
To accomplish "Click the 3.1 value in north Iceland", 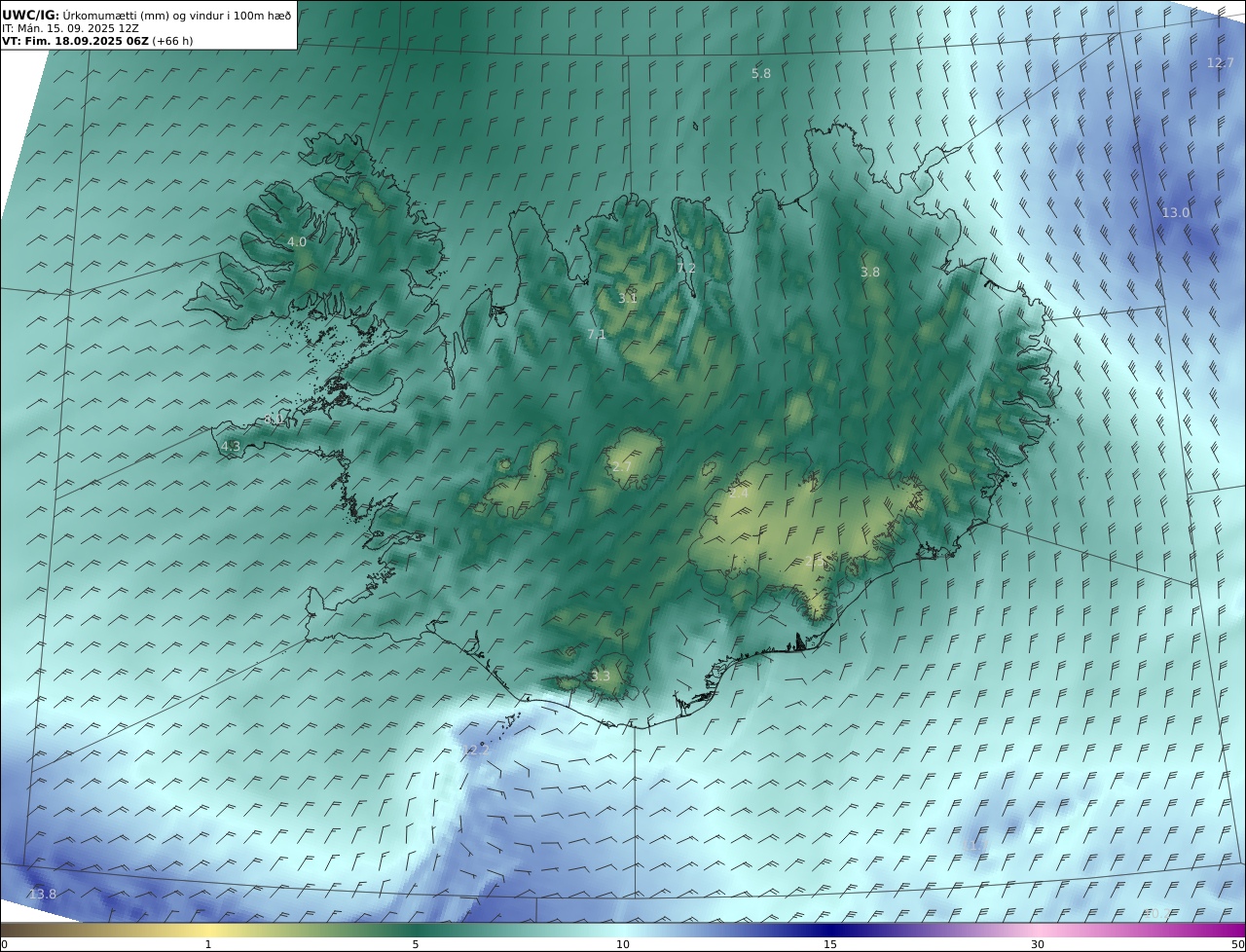I will (628, 299).
